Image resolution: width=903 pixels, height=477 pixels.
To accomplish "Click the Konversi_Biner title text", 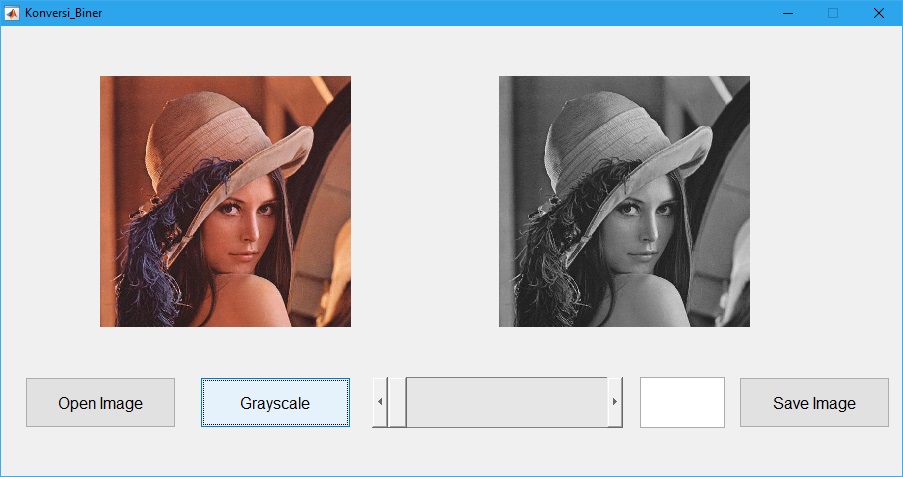I will 63,13.
